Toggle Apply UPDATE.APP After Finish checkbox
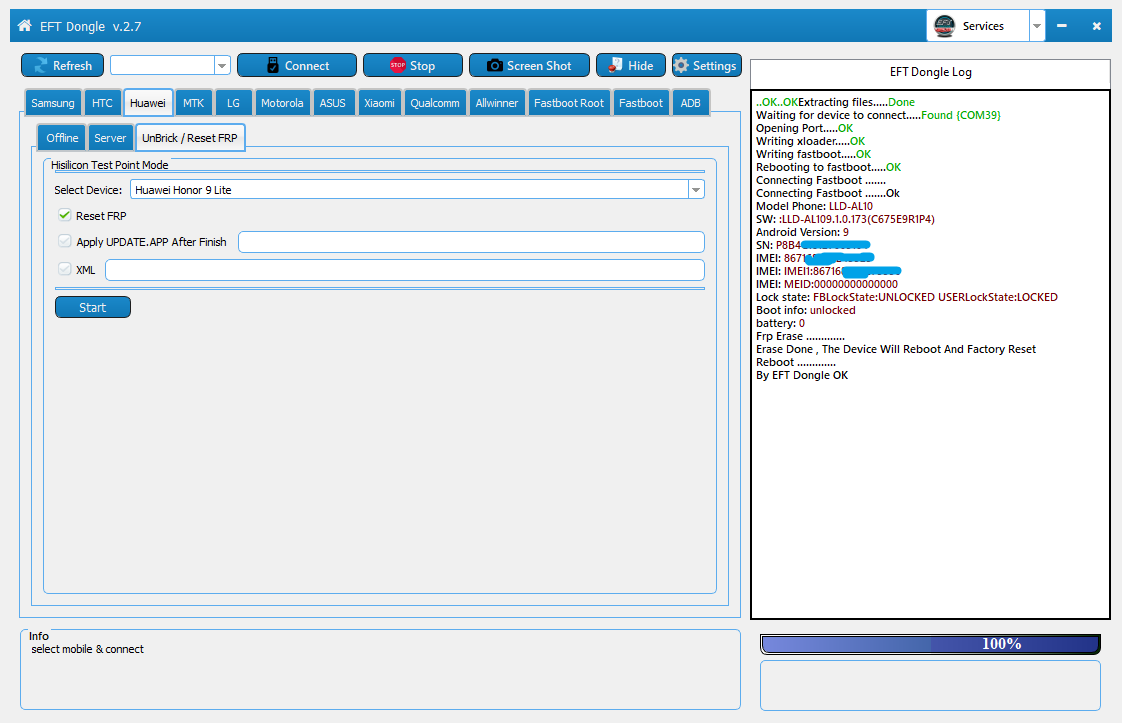The image size is (1122, 723). [65, 241]
